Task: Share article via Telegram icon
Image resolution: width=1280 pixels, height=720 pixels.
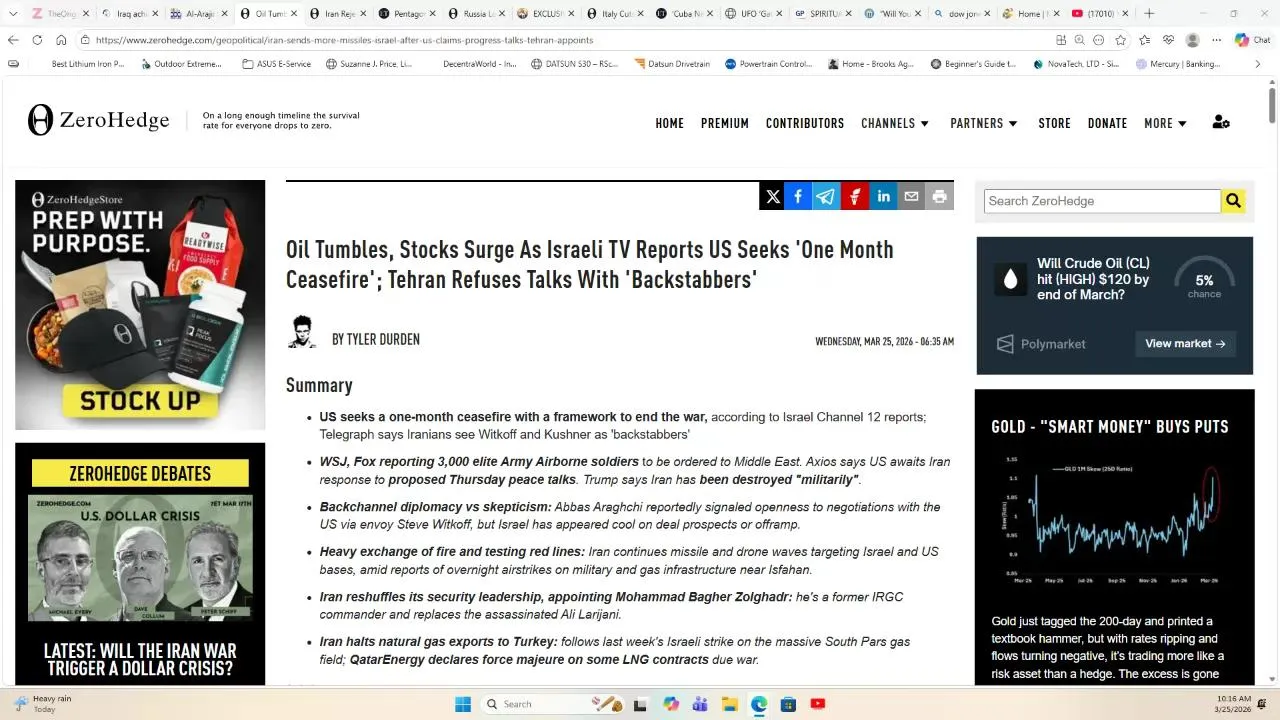Action: pyautogui.click(x=826, y=197)
